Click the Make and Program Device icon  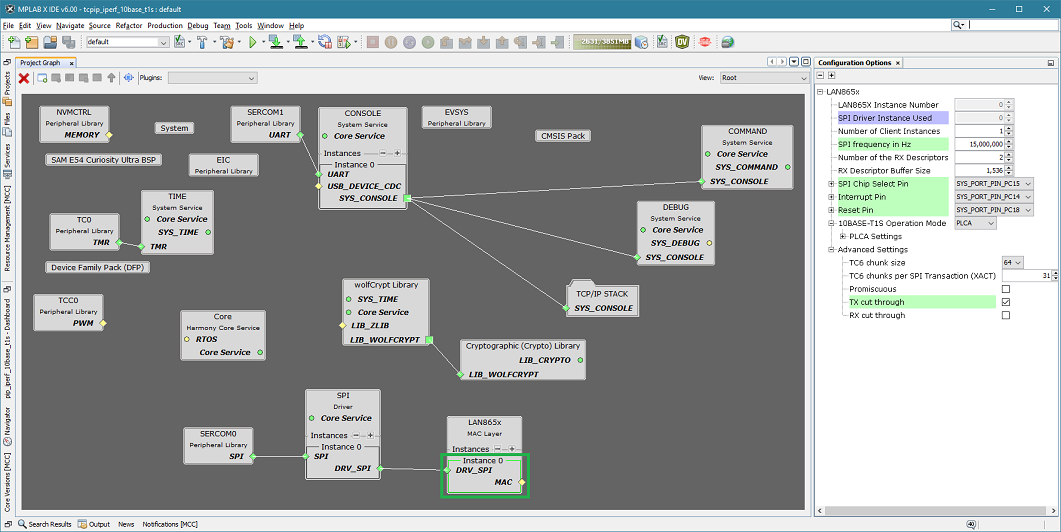(275, 42)
